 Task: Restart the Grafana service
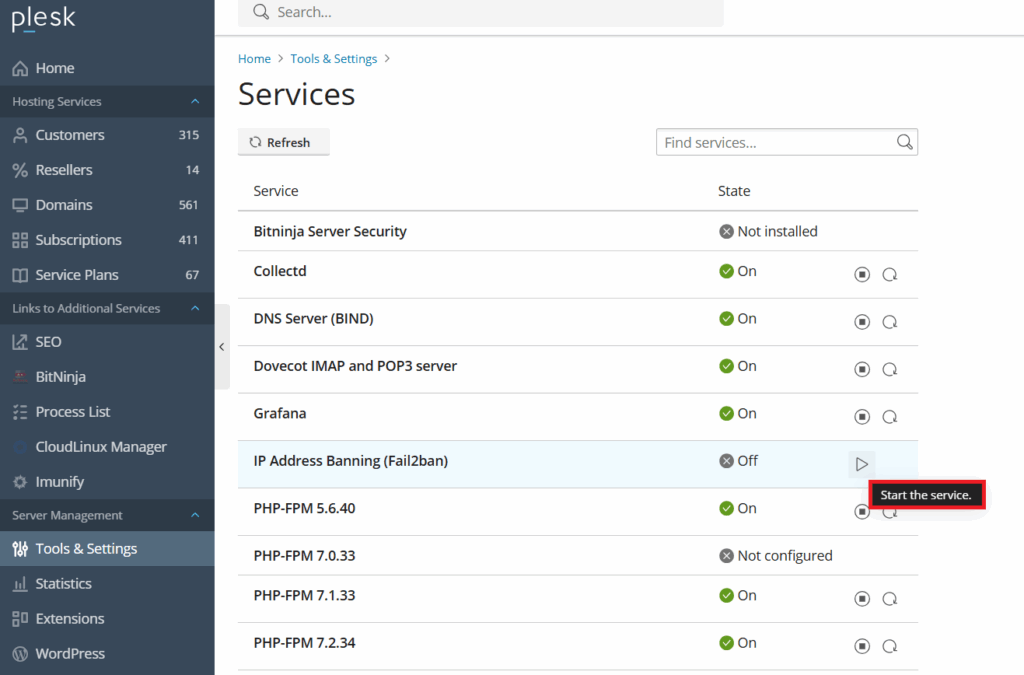(890, 416)
